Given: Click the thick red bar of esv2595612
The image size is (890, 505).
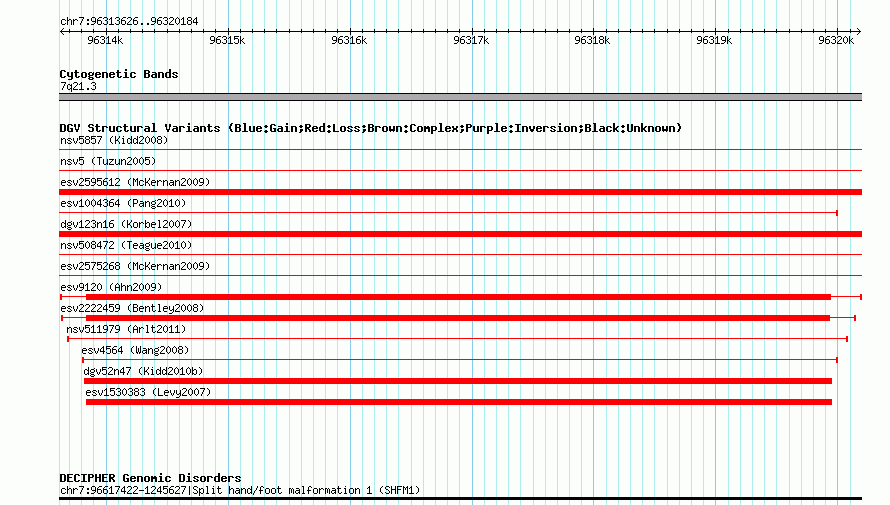Looking at the screenshot, I should coord(460,192).
